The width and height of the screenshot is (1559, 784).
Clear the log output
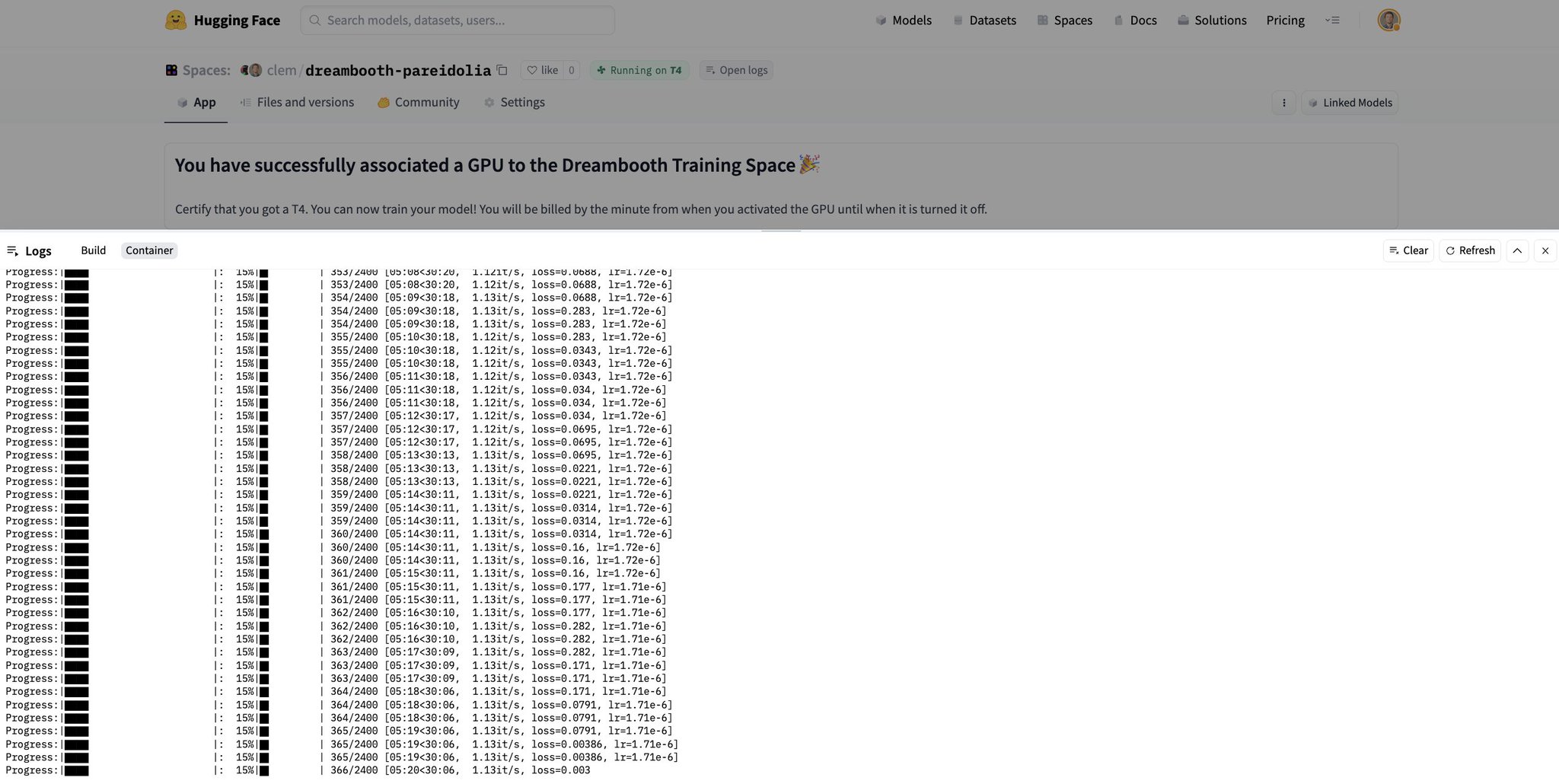point(1409,250)
